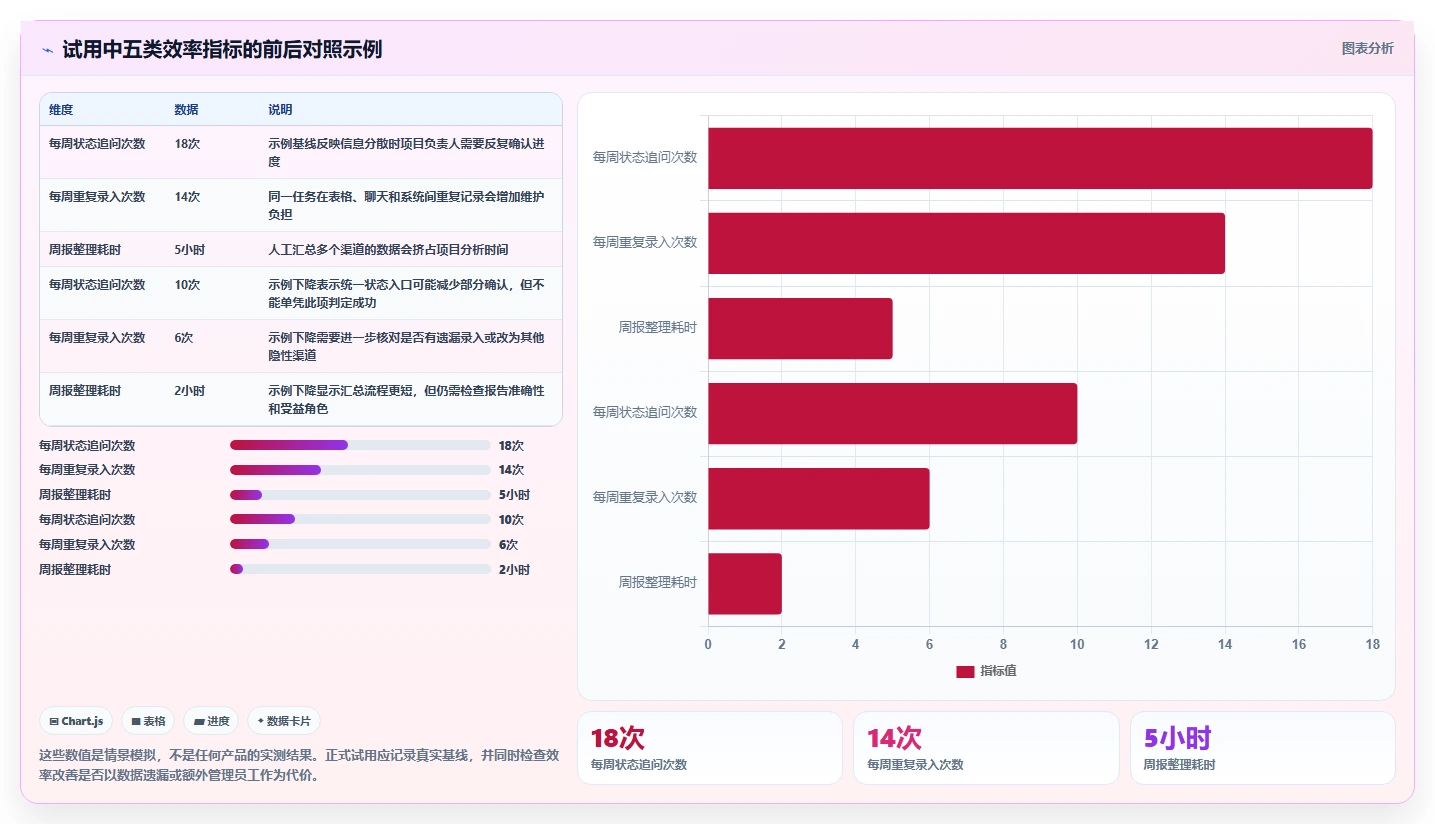Click the 14次 cell in the table

(x=187, y=197)
